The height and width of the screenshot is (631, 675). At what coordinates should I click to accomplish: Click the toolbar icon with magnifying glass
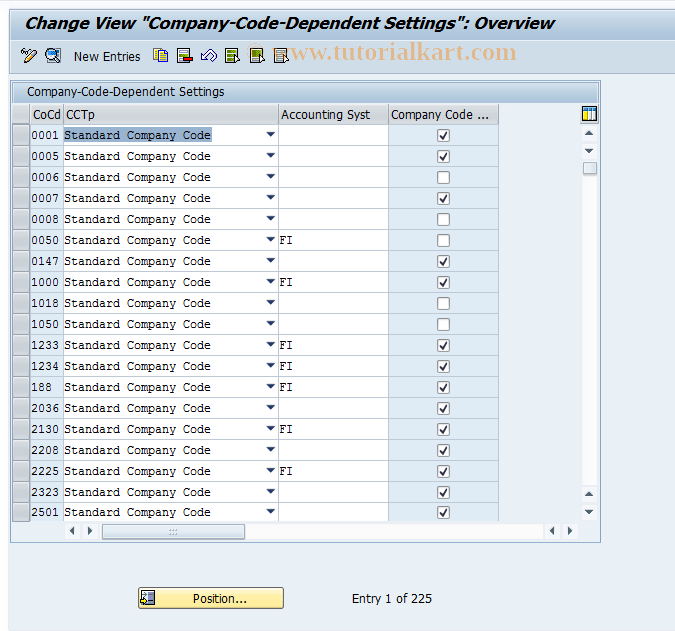coord(52,56)
